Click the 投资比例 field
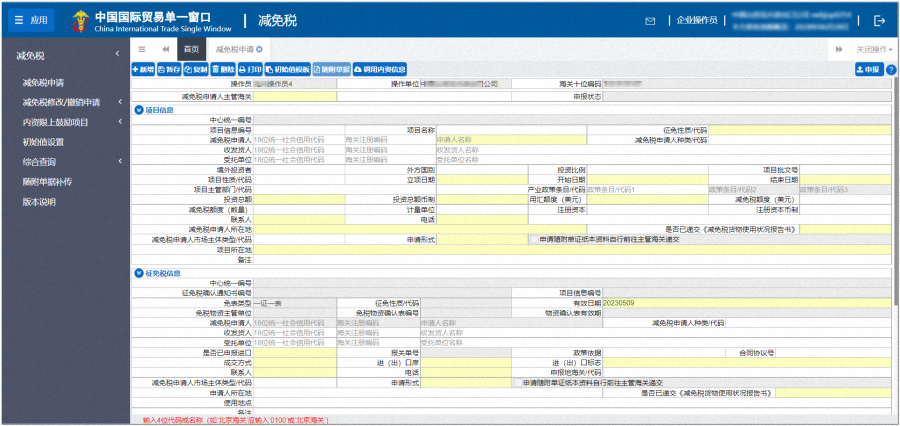This screenshot has height=426, width=900. click(x=647, y=170)
